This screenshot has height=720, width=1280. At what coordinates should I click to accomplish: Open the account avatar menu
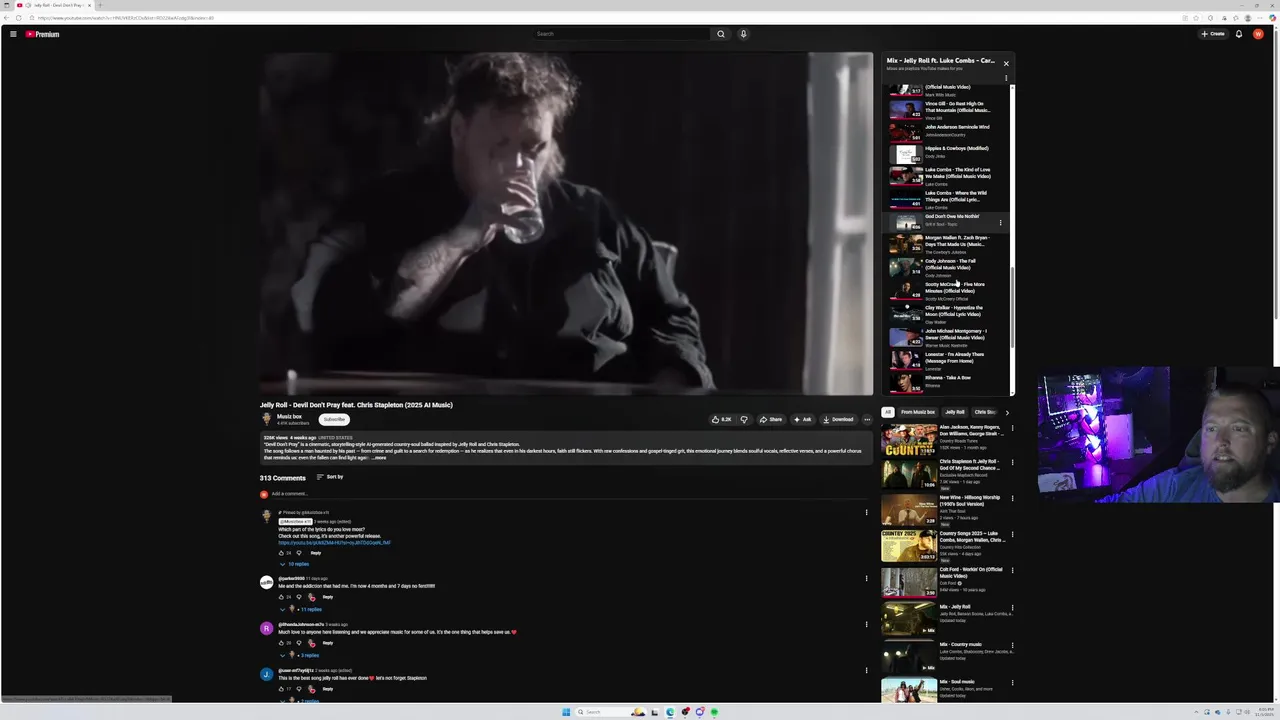[x=1258, y=34]
